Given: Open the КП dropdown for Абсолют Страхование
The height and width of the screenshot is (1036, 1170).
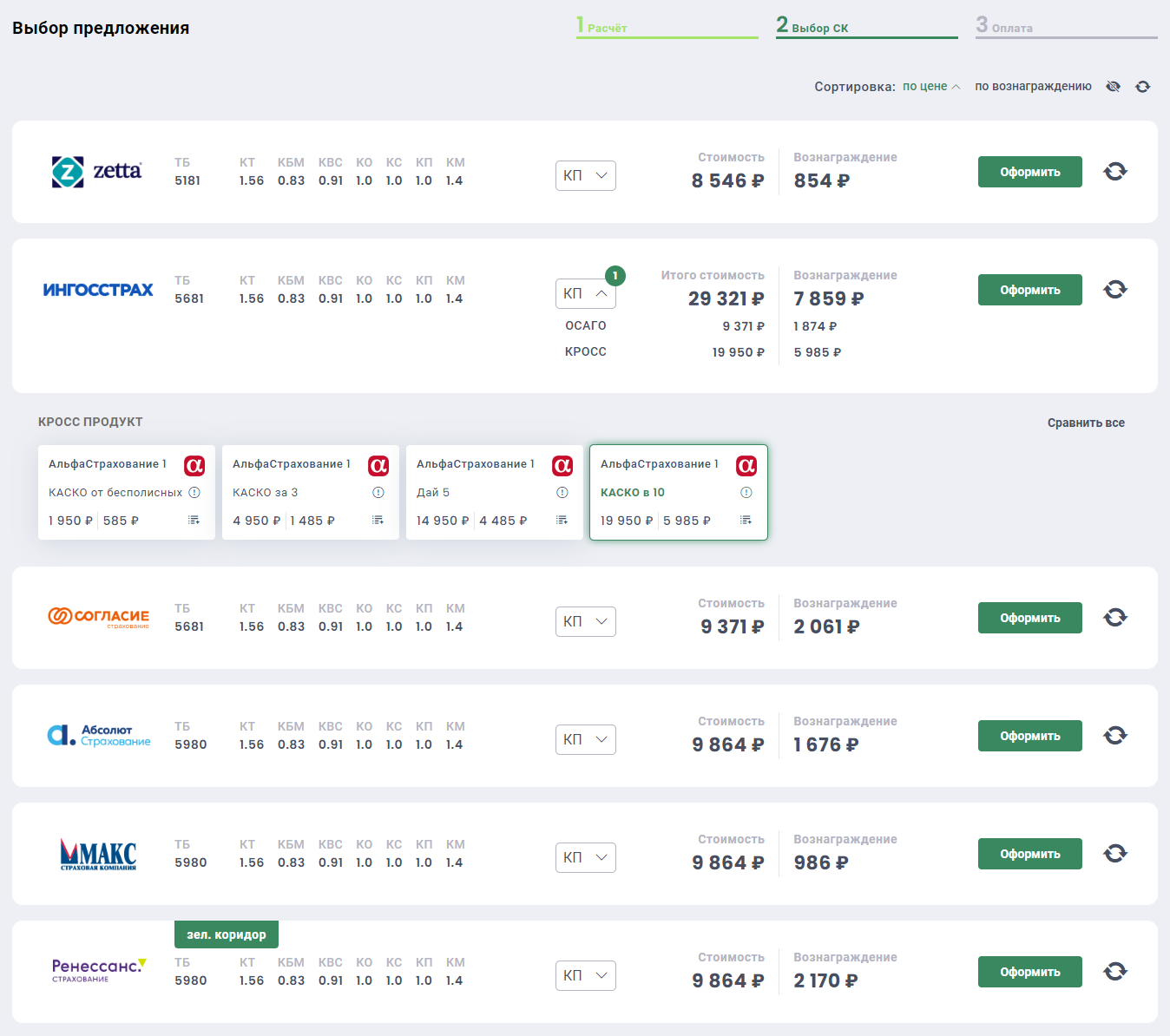Looking at the screenshot, I should coord(586,739).
